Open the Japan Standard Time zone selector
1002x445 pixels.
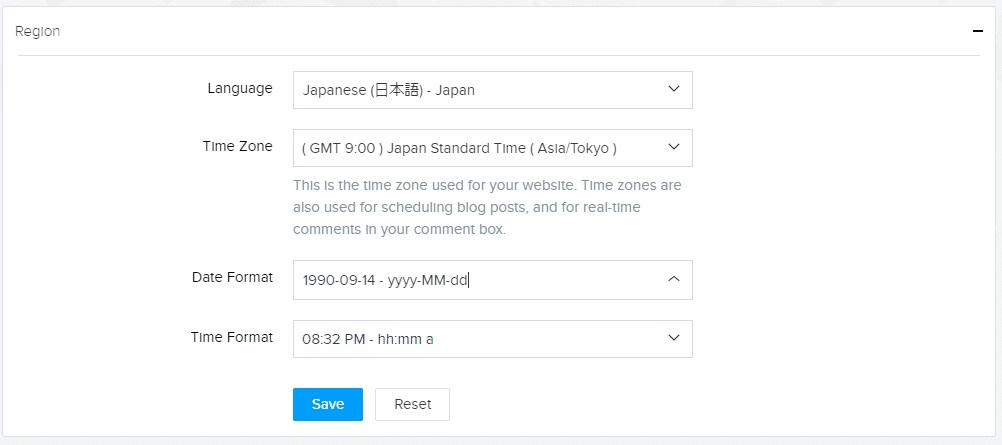click(493, 148)
